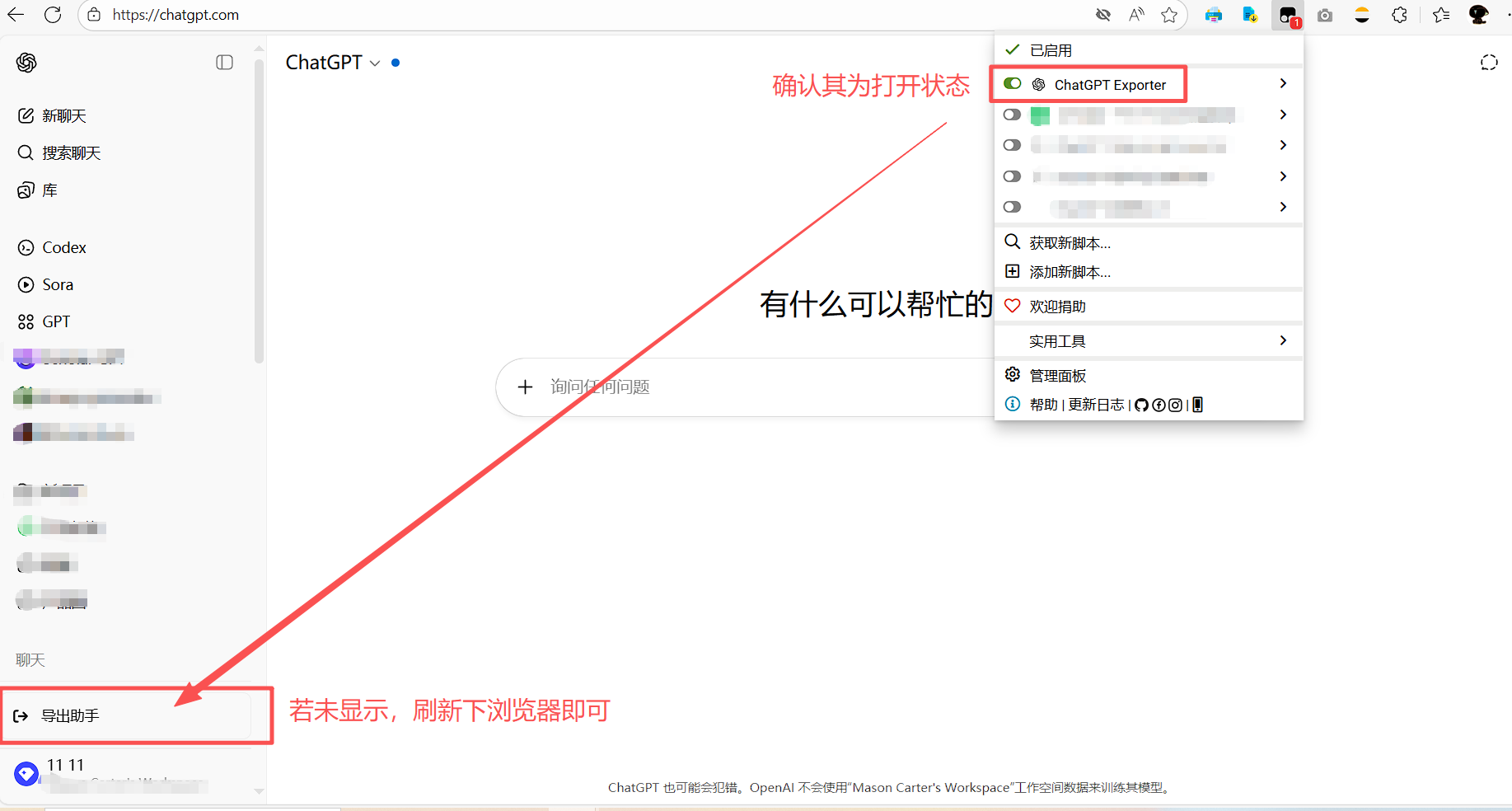Click the browser refresh icon
Screen dimensions: 1512x811
pos(53,15)
